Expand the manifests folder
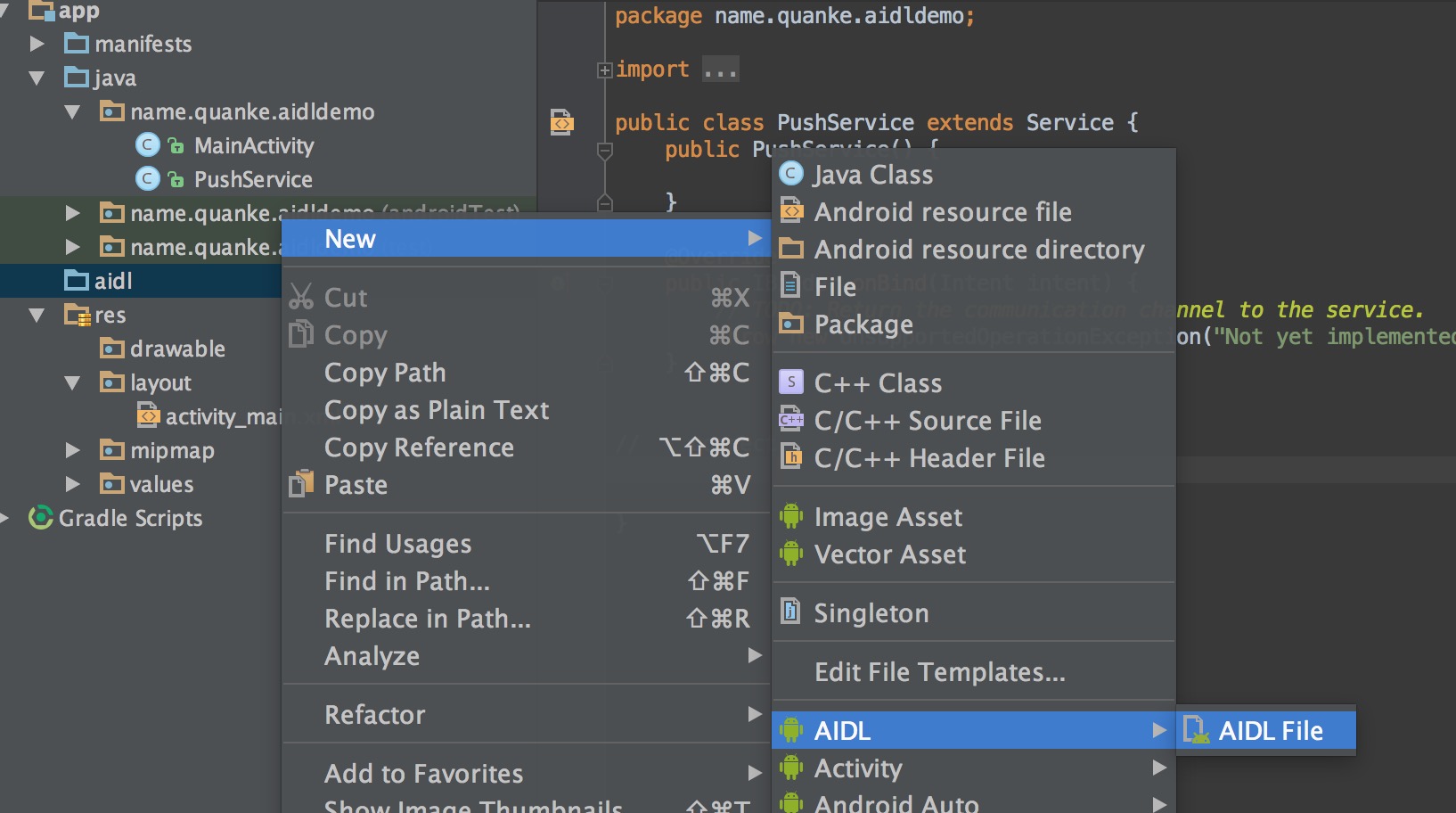 37,44
